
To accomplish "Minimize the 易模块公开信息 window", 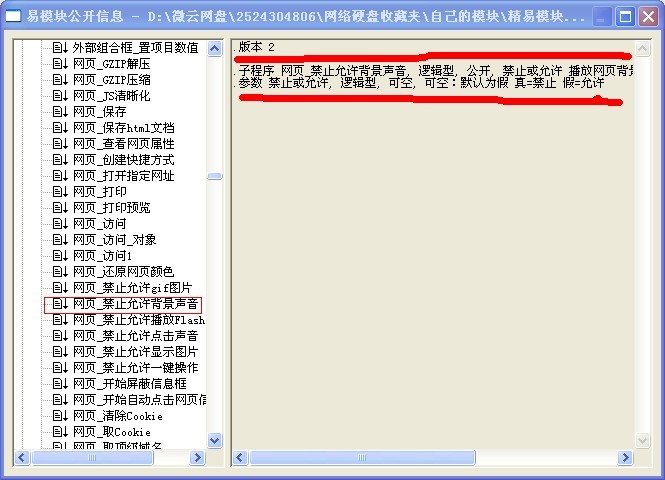I will [x=601, y=17].
